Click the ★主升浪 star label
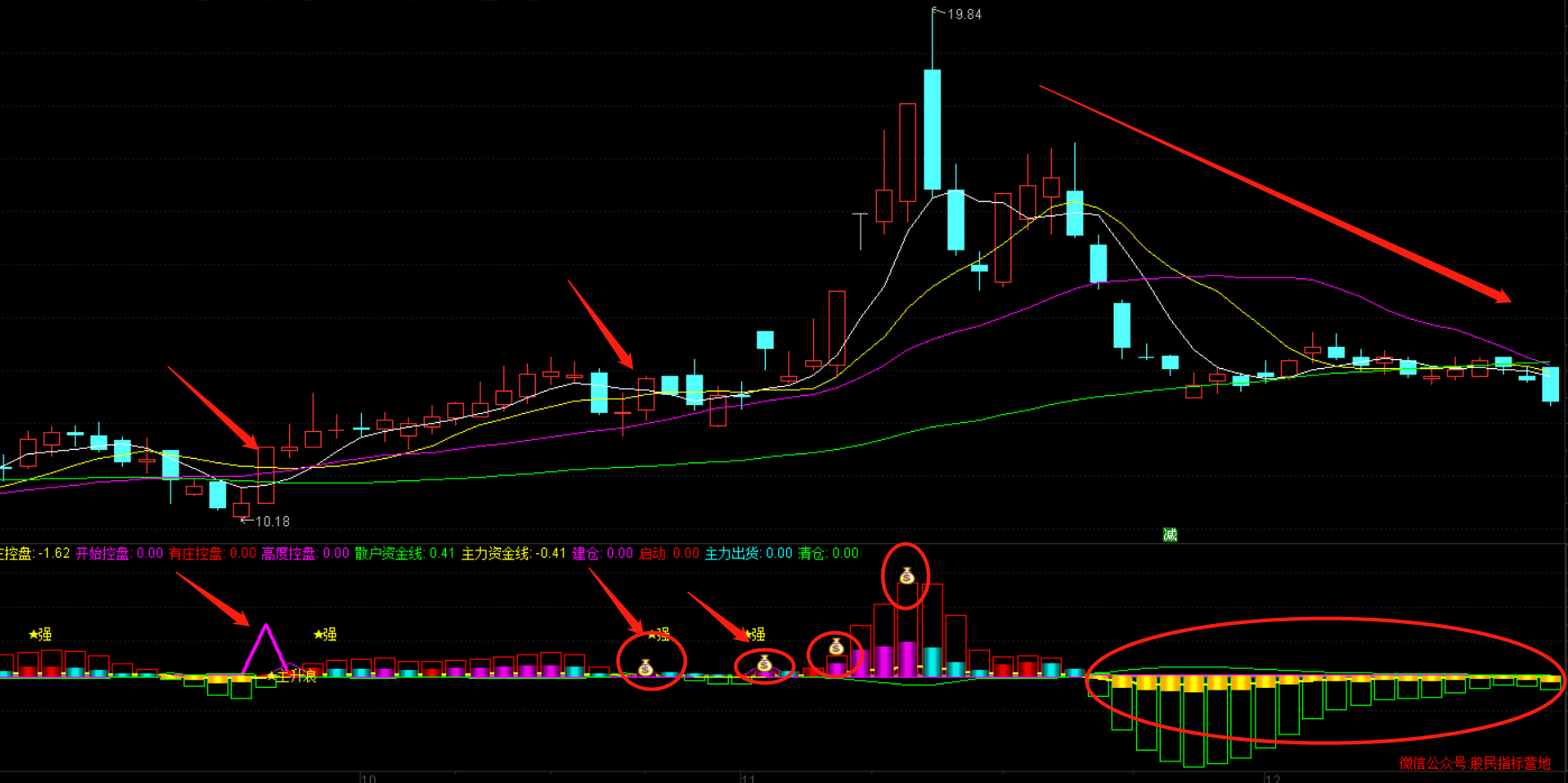The height and width of the screenshot is (783, 1568). pyautogui.click(x=292, y=677)
